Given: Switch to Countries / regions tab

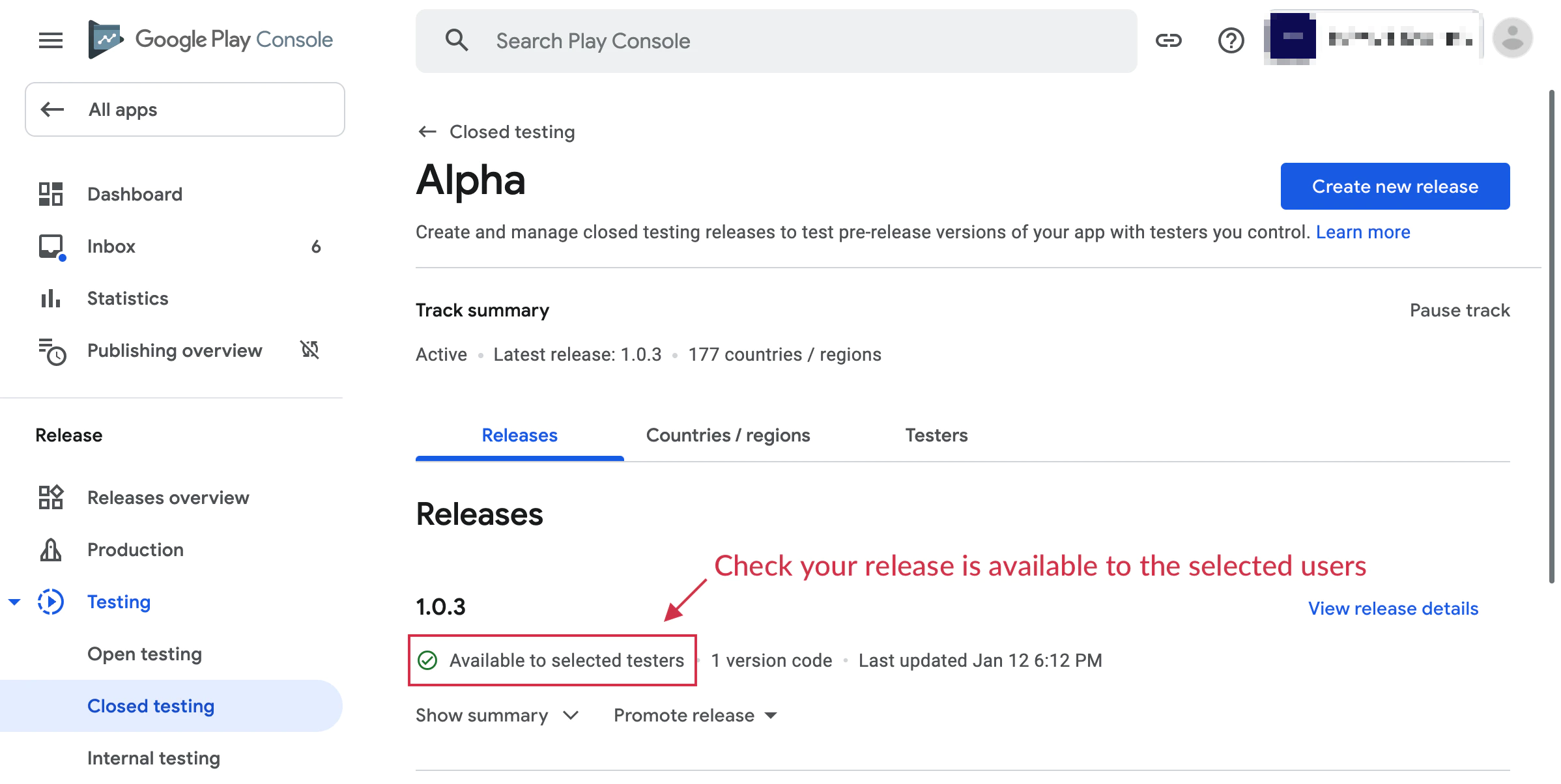Looking at the screenshot, I should [728, 435].
